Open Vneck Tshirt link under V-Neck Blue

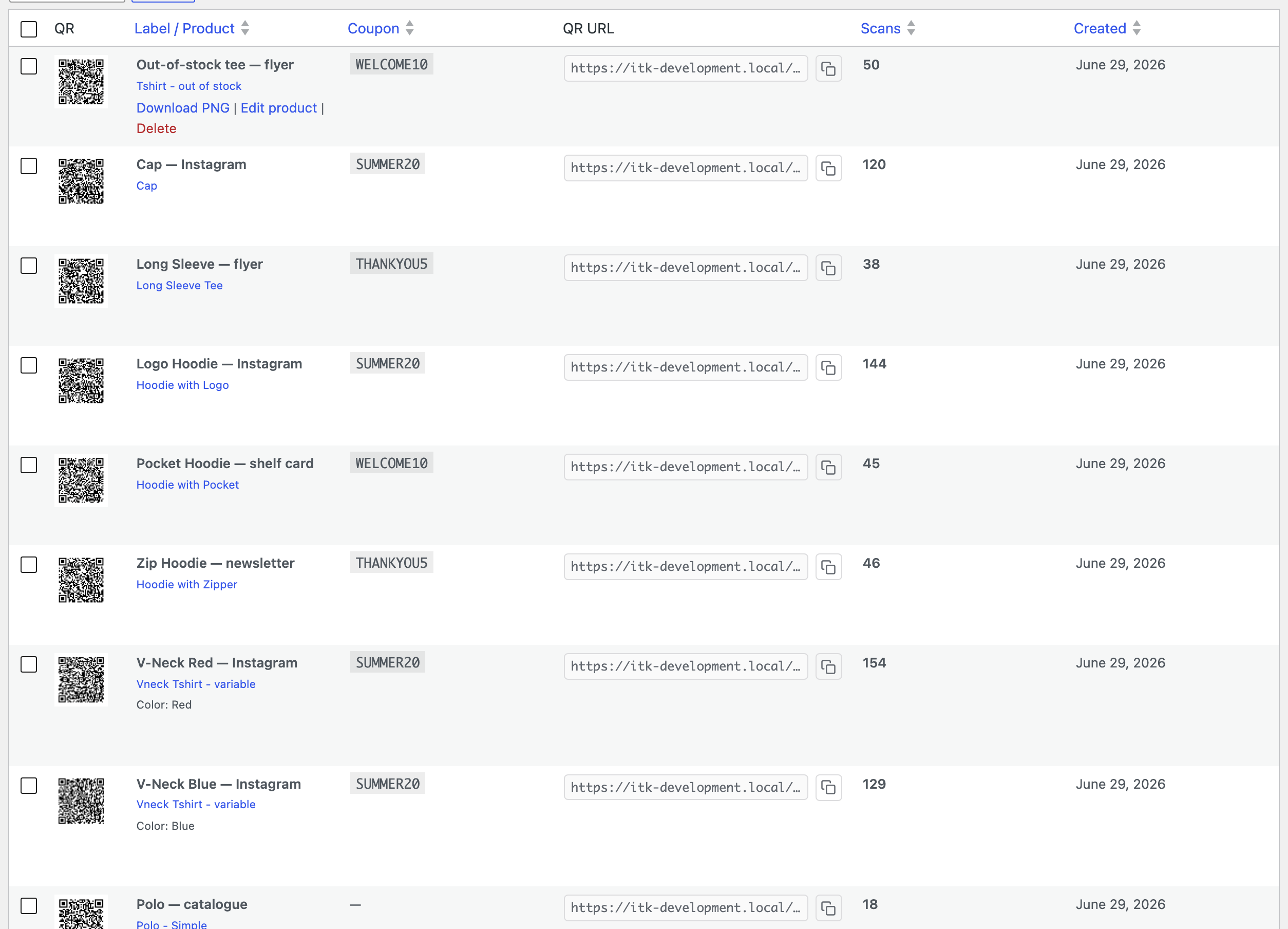coord(196,805)
